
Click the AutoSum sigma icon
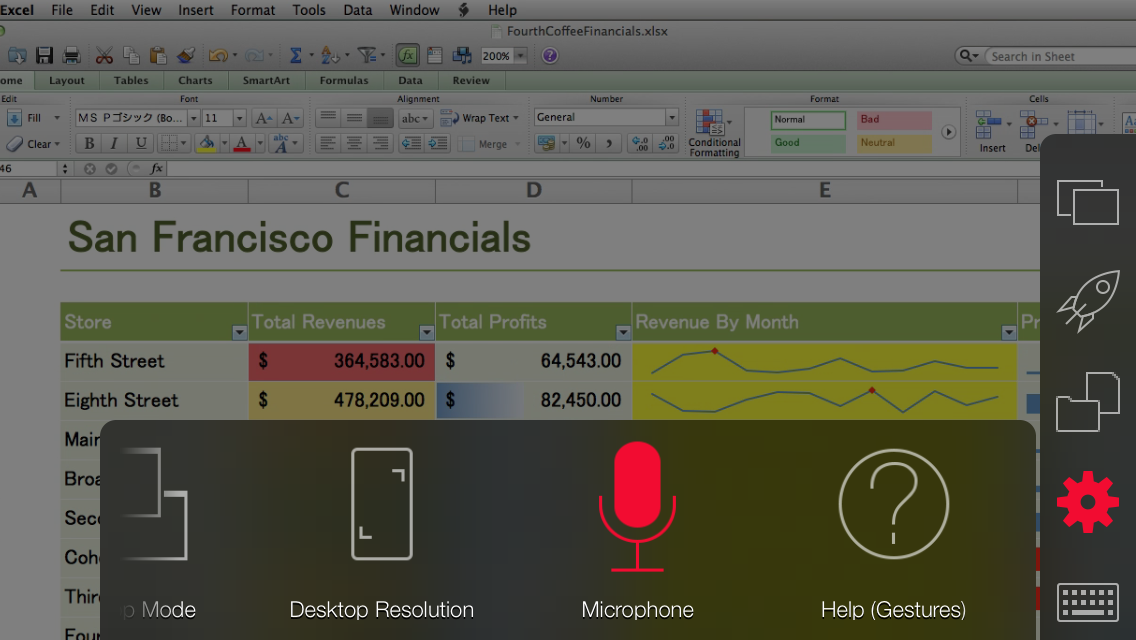click(x=295, y=56)
